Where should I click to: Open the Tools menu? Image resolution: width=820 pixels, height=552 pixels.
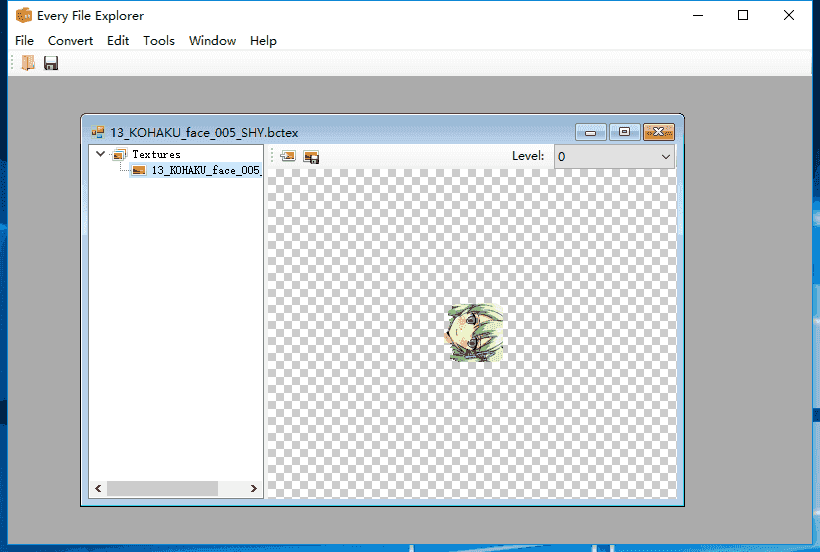point(158,41)
